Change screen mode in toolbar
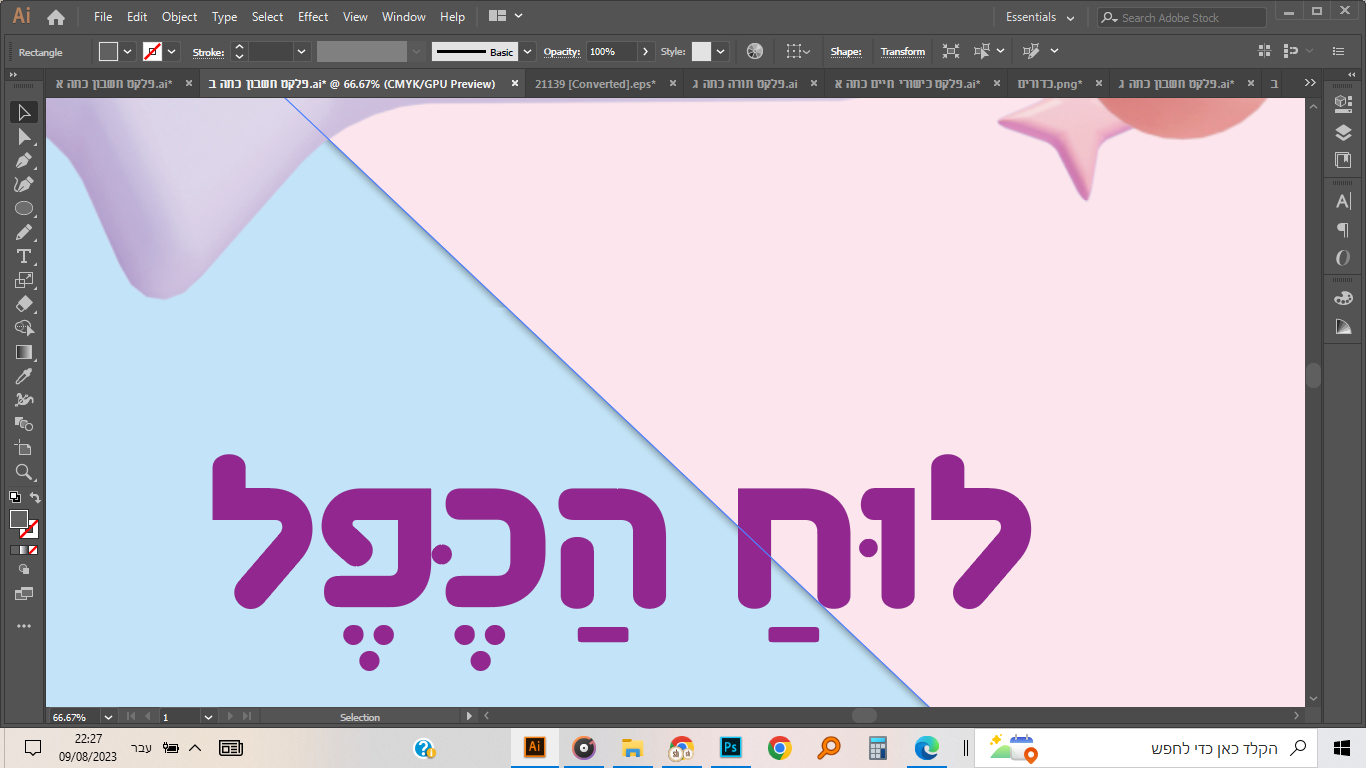The image size is (1366, 768). coord(24,594)
